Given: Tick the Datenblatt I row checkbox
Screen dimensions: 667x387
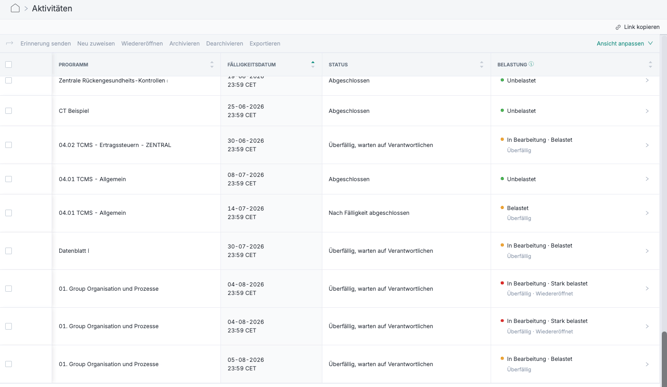Looking at the screenshot, I should tap(9, 251).
